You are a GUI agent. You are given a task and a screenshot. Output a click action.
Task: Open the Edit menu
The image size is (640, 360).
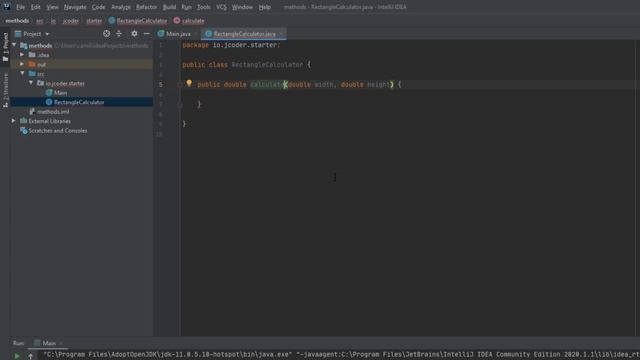click(36, 7)
